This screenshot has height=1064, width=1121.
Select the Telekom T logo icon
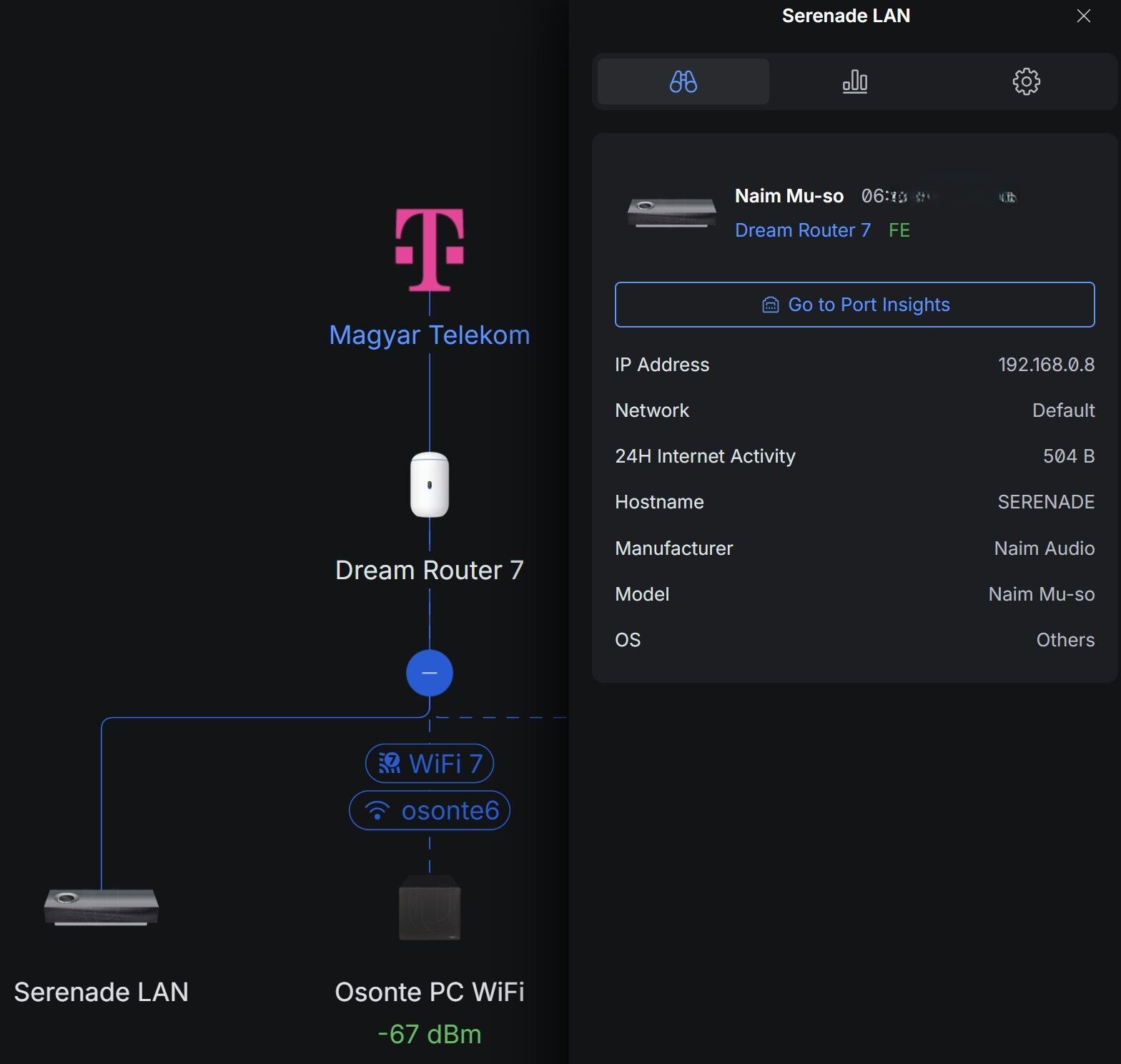point(429,250)
